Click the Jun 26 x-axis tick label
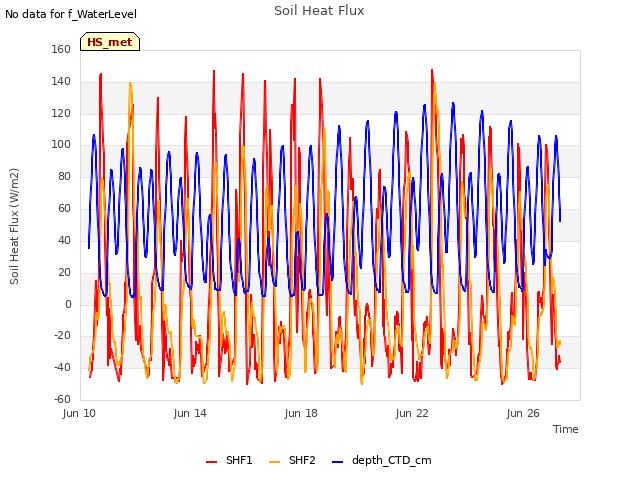 pyautogui.click(x=523, y=413)
